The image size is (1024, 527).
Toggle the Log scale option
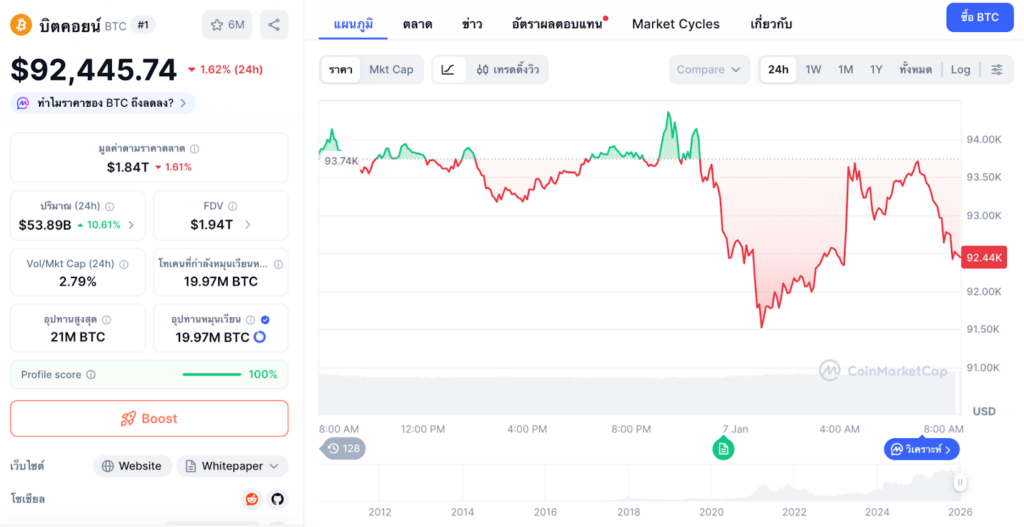pos(960,69)
